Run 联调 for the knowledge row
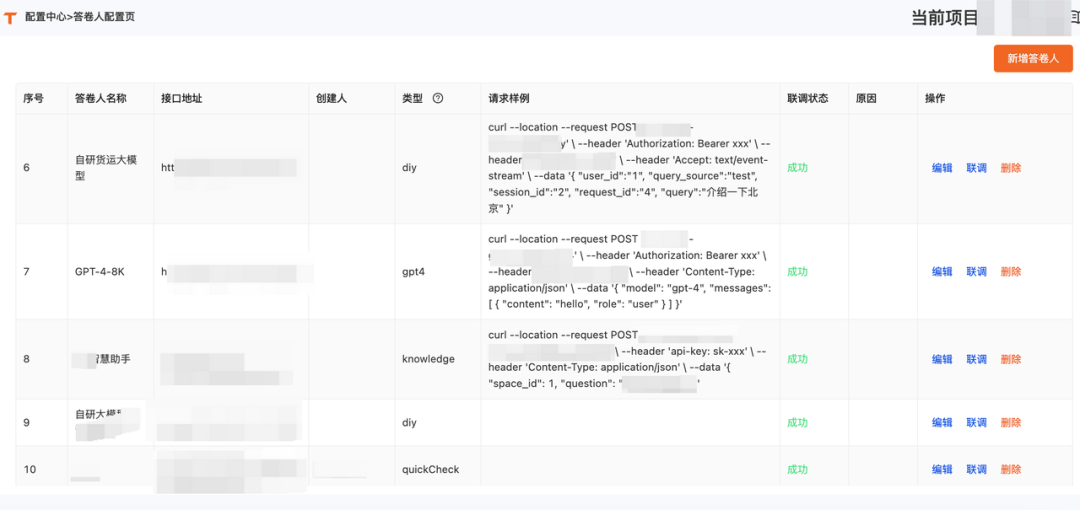The image size is (1080, 510). coord(976,359)
